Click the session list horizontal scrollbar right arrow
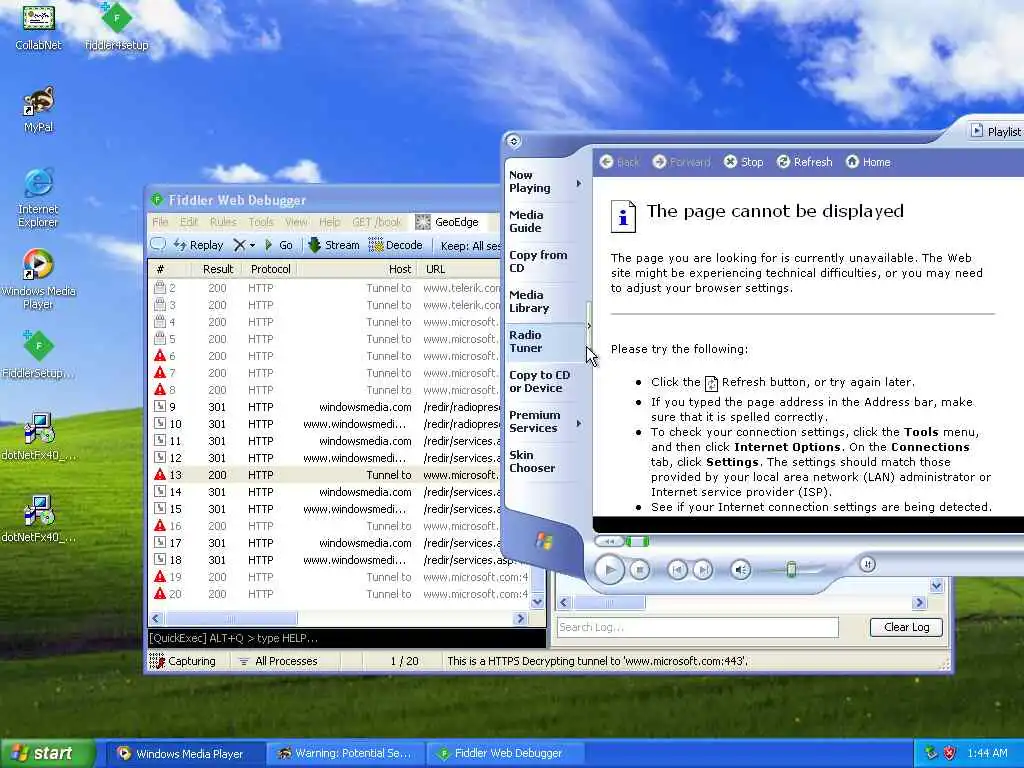This screenshot has height=768, width=1024. pyautogui.click(x=520, y=618)
